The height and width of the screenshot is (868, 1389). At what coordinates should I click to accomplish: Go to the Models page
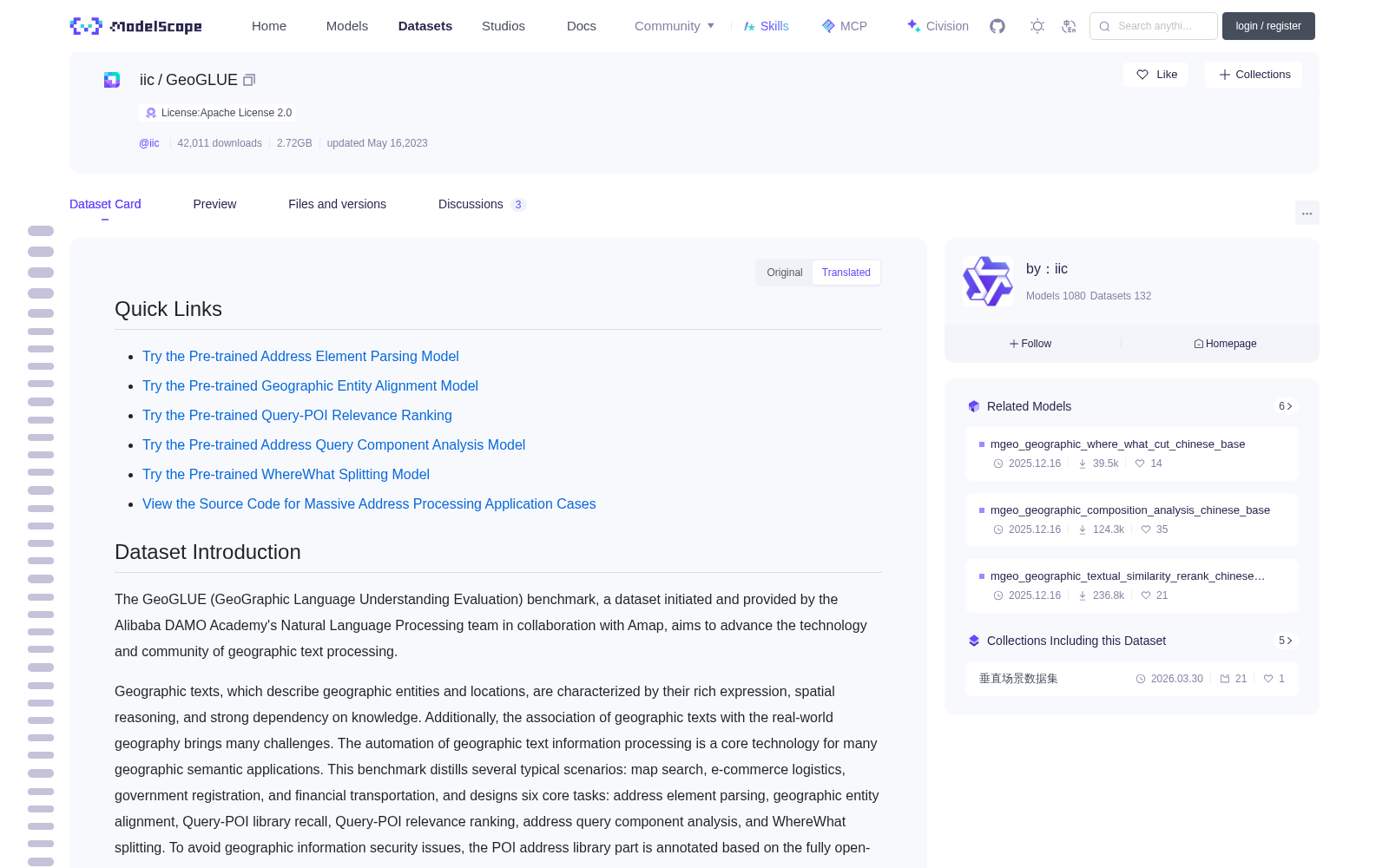coord(347,26)
